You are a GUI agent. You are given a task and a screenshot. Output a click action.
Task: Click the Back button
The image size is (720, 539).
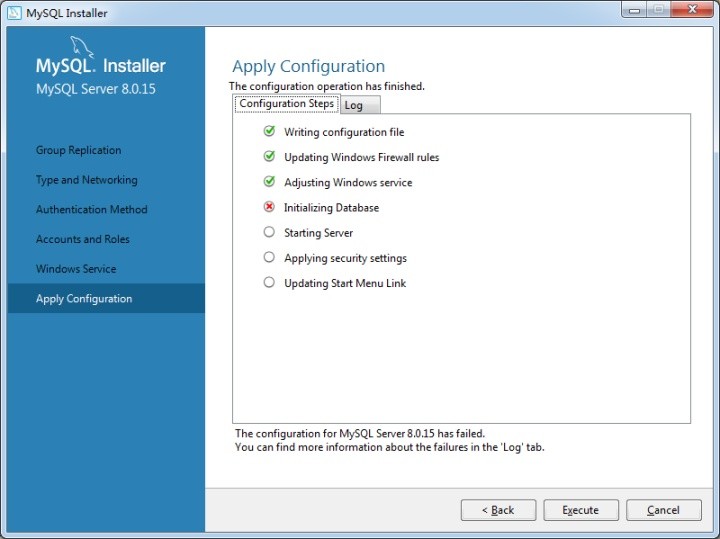tap(498, 510)
